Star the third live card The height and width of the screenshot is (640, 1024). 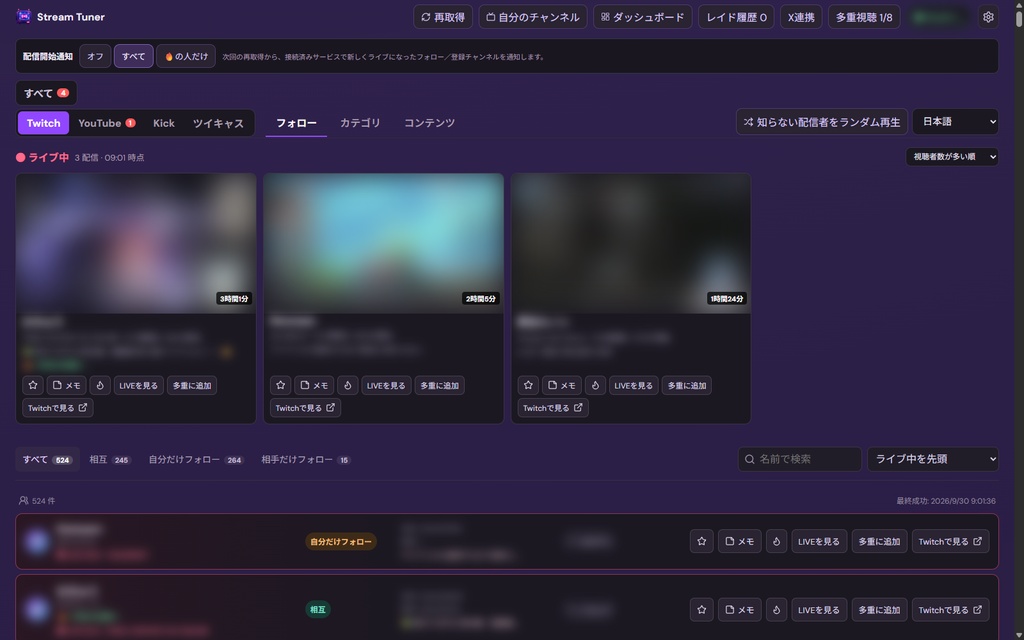coord(528,385)
